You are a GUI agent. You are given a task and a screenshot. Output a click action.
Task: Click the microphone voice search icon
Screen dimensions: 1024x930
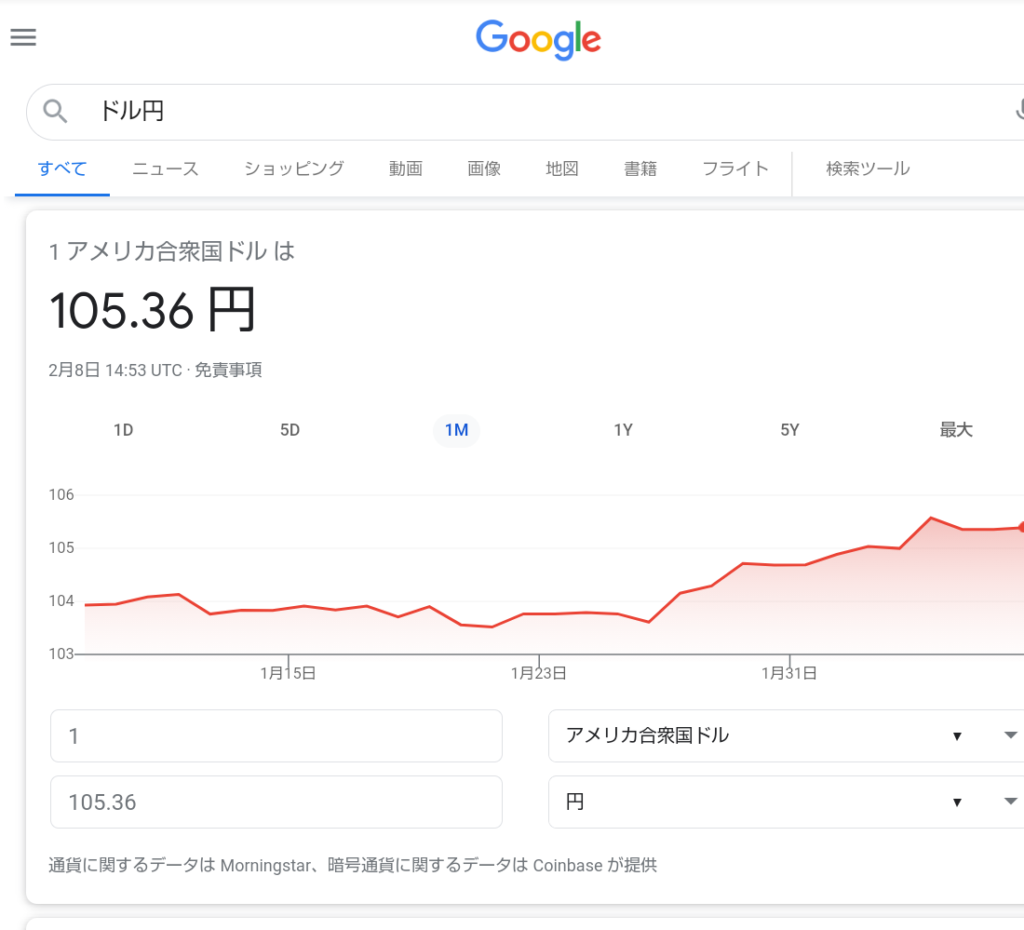click(1018, 111)
